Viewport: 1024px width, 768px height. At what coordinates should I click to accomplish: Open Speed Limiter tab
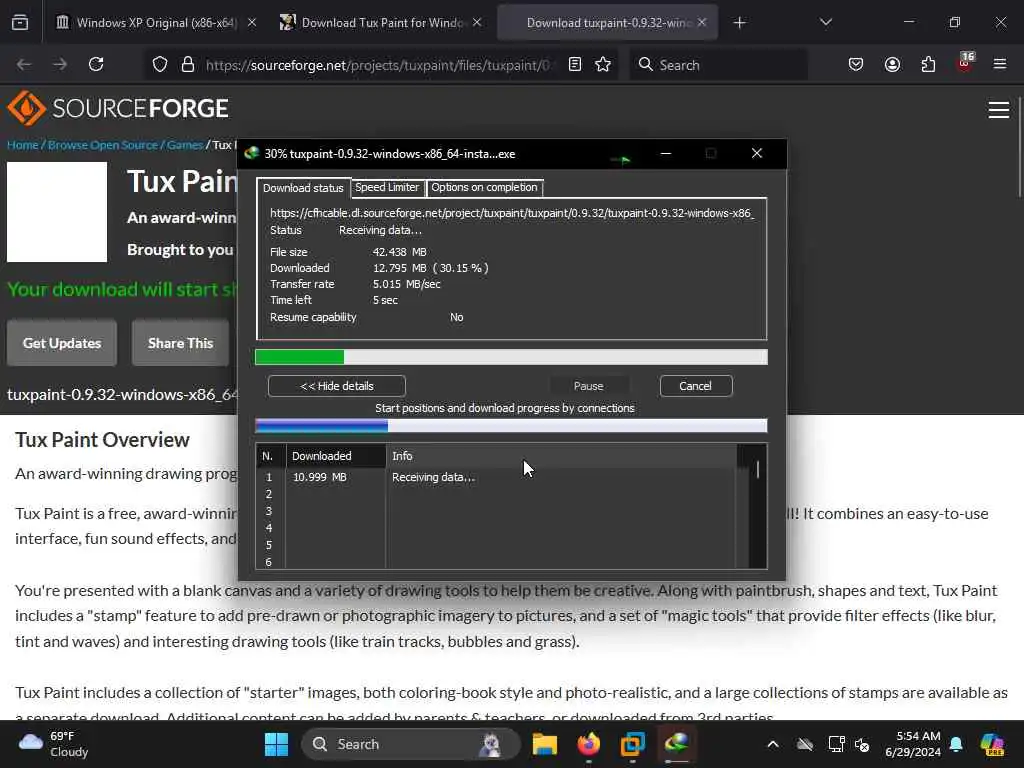[387, 187]
